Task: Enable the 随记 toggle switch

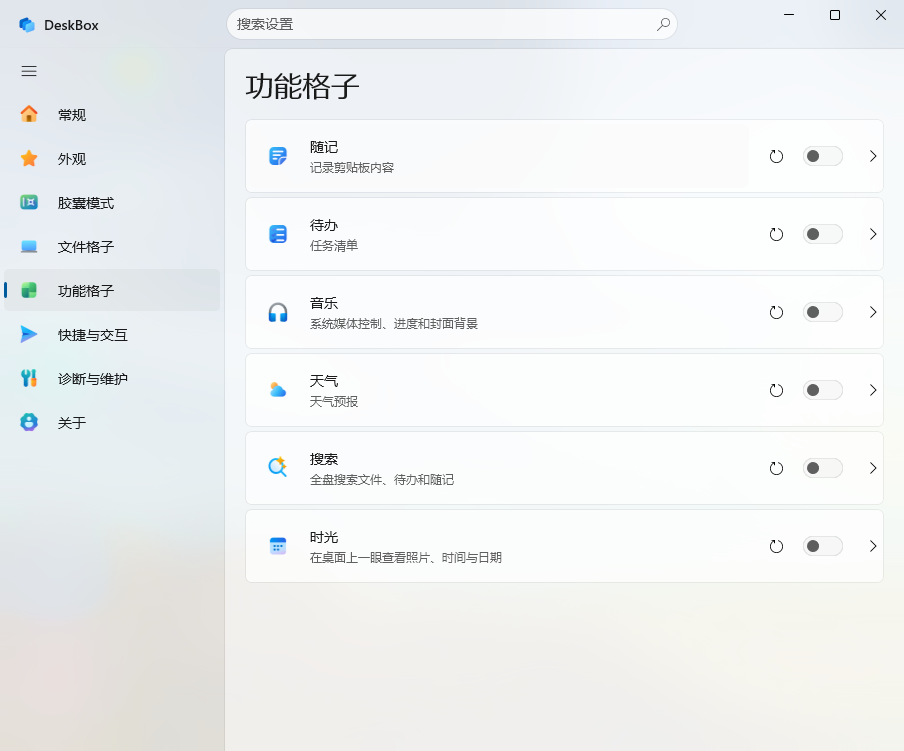Action: (823, 156)
